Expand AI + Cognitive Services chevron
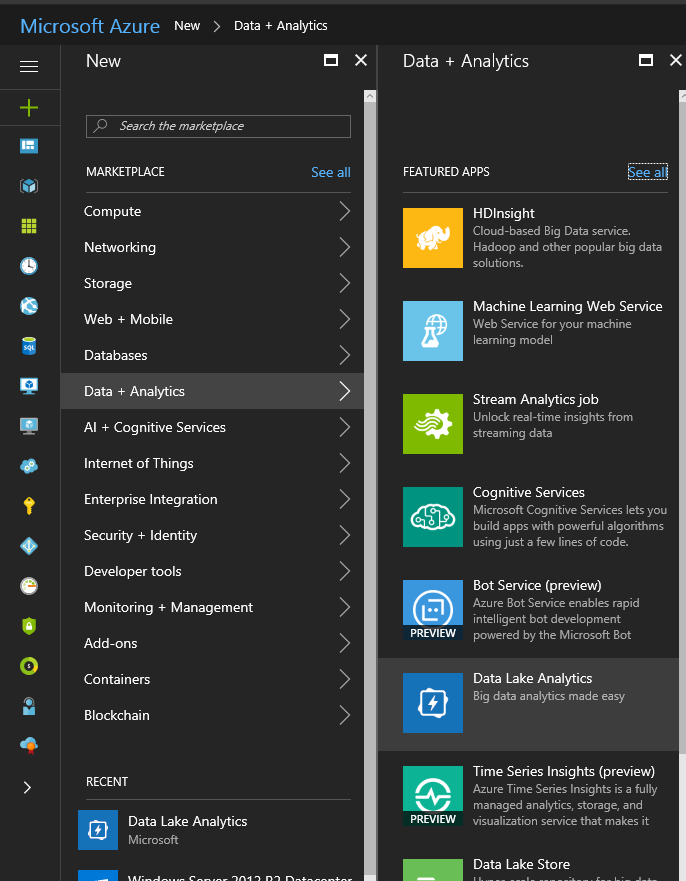 (x=344, y=427)
